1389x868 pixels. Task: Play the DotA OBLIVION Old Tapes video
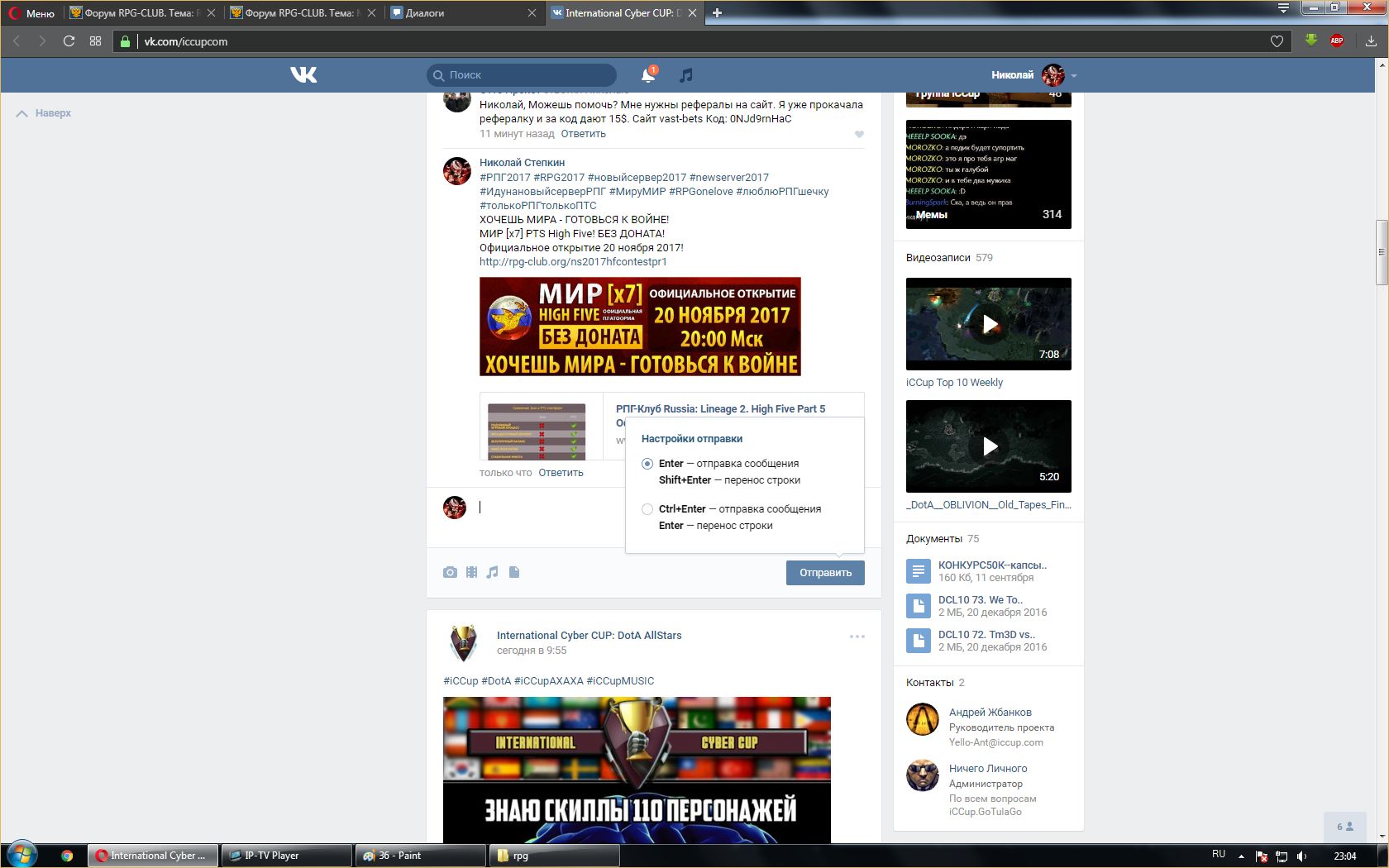[x=989, y=446]
